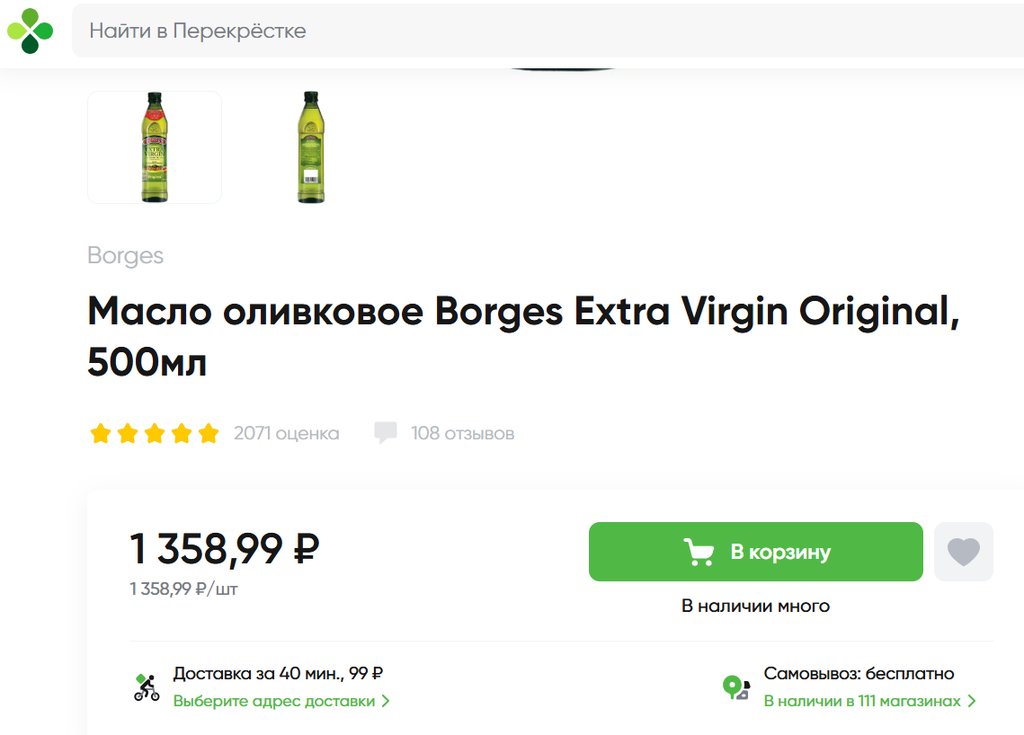Click the speech bubble reviews icon
Screen dimensions: 1024x735
(x=385, y=433)
